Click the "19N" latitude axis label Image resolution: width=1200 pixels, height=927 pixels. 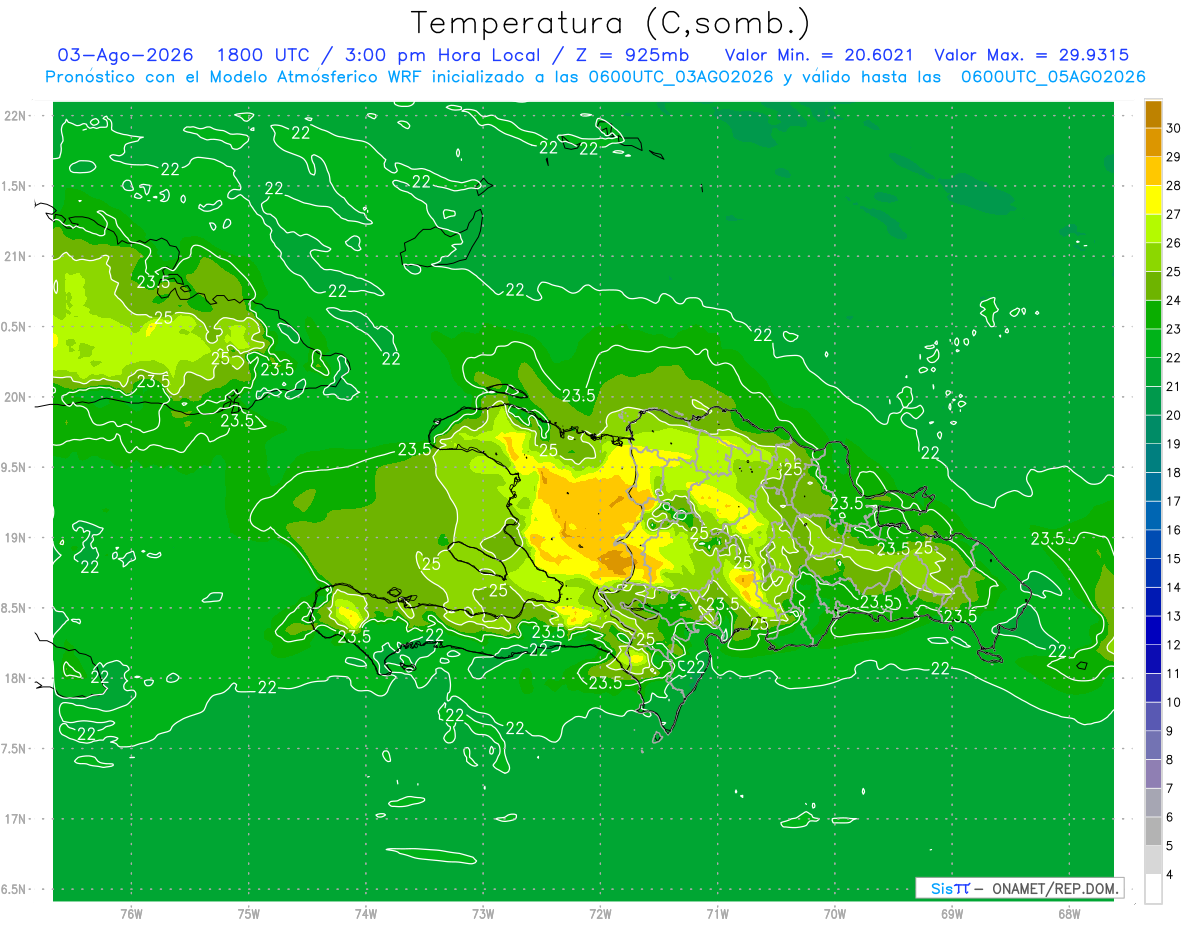click(x=17, y=538)
